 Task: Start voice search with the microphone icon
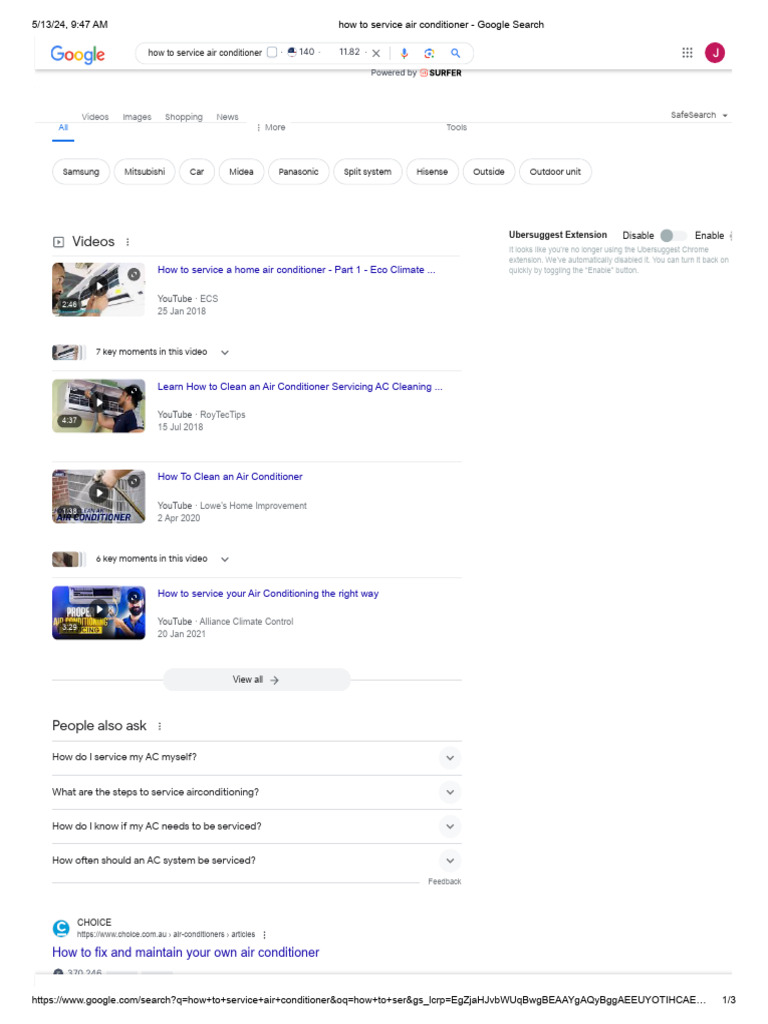(404, 53)
